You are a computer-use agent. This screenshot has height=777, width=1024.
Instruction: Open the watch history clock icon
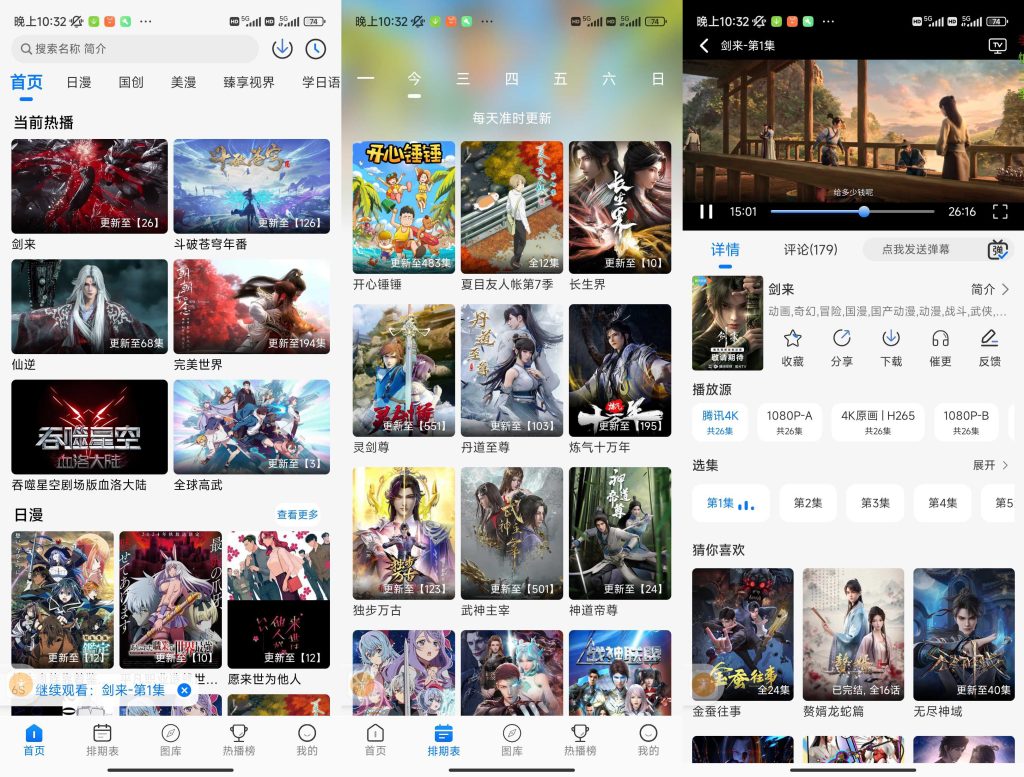pyautogui.click(x=315, y=49)
